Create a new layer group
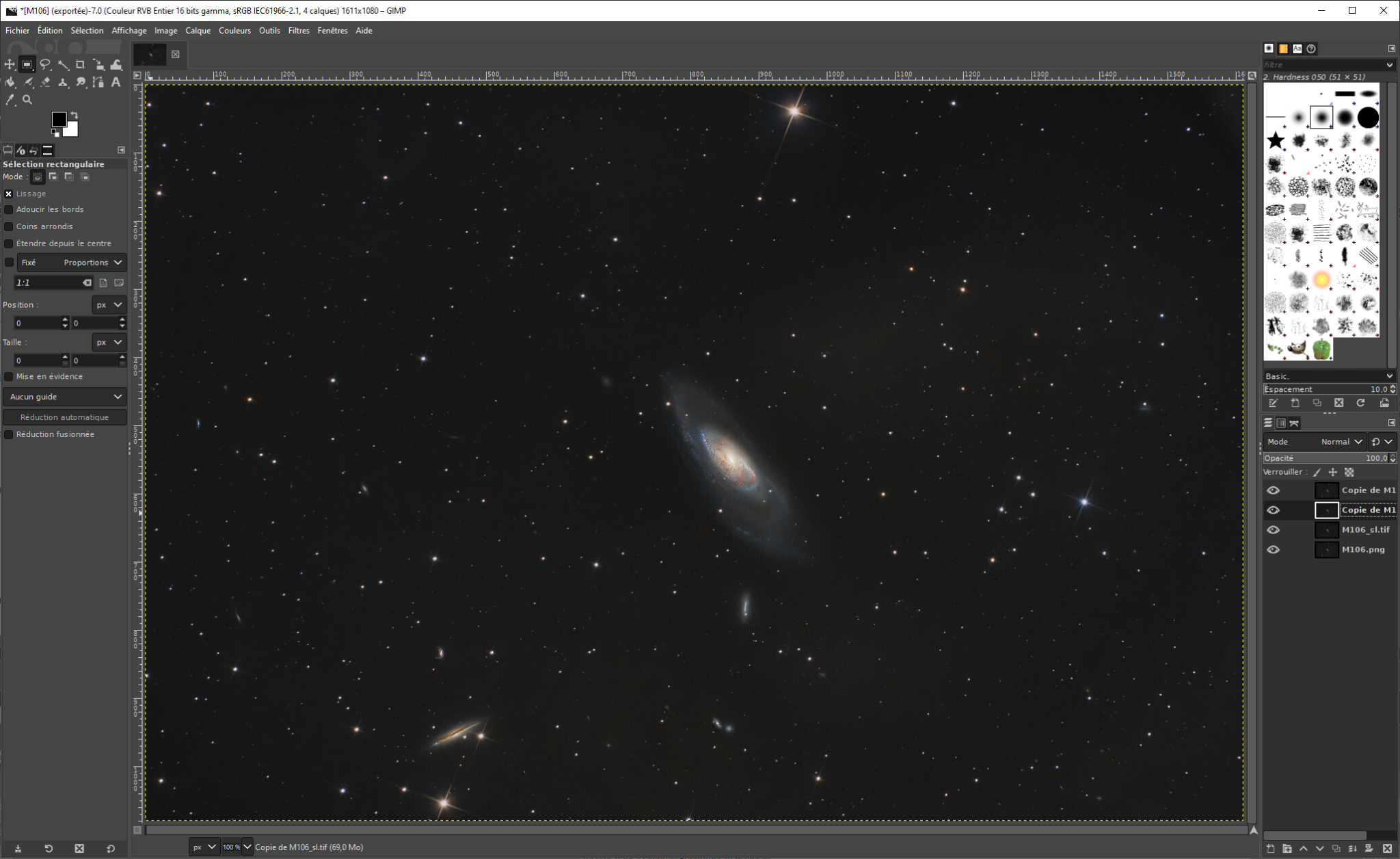Image resolution: width=1400 pixels, height=859 pixels. [x=1287, y=849]
